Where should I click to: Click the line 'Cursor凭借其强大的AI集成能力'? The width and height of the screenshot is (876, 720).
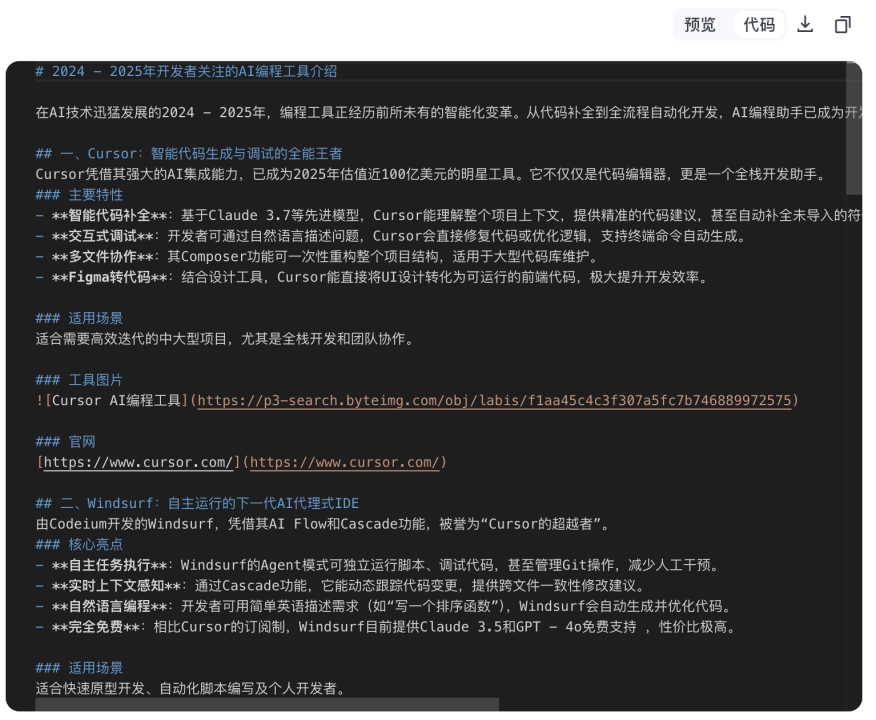[x=432, y=174]
